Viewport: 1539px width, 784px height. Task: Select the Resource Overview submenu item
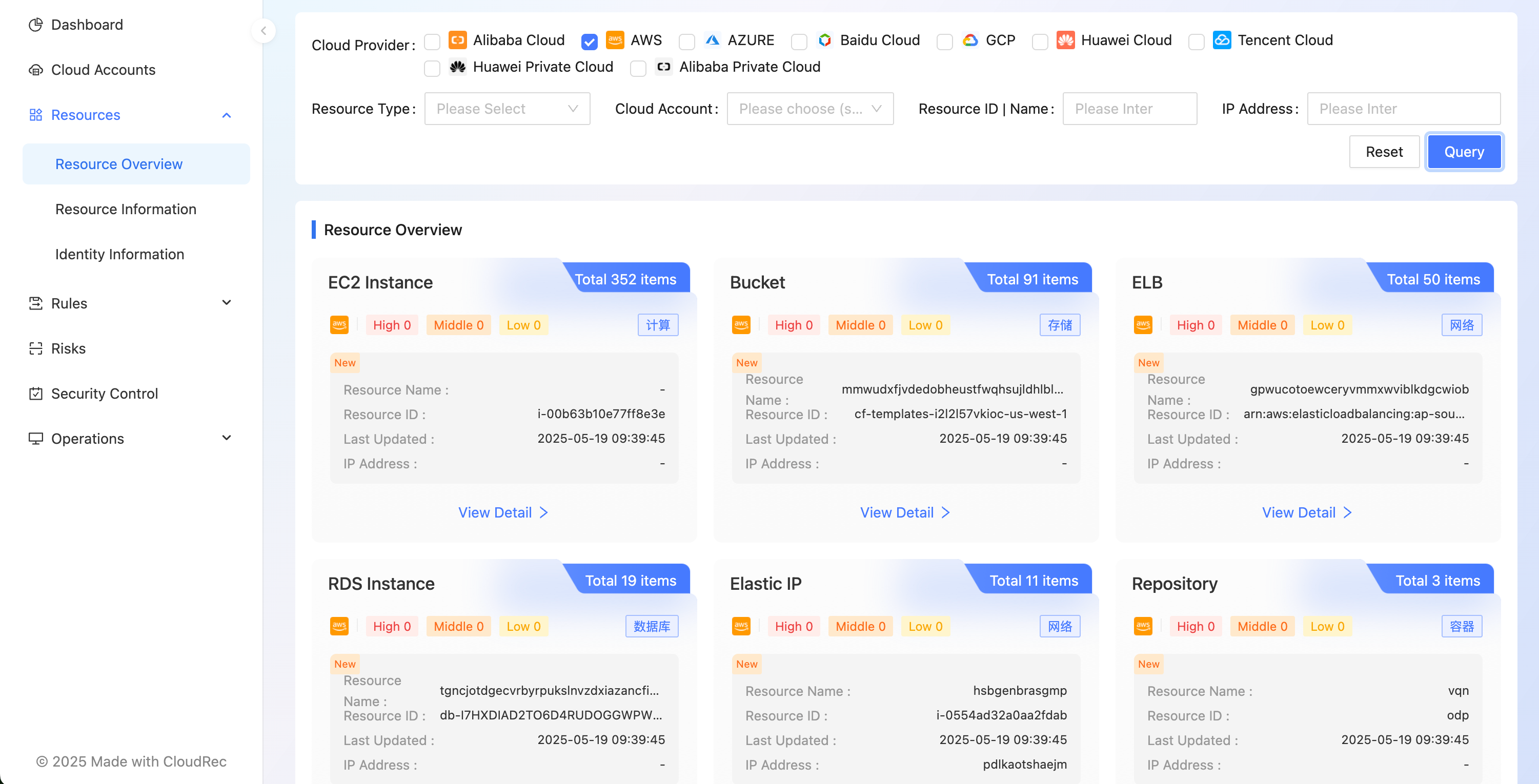click(136, 163)
